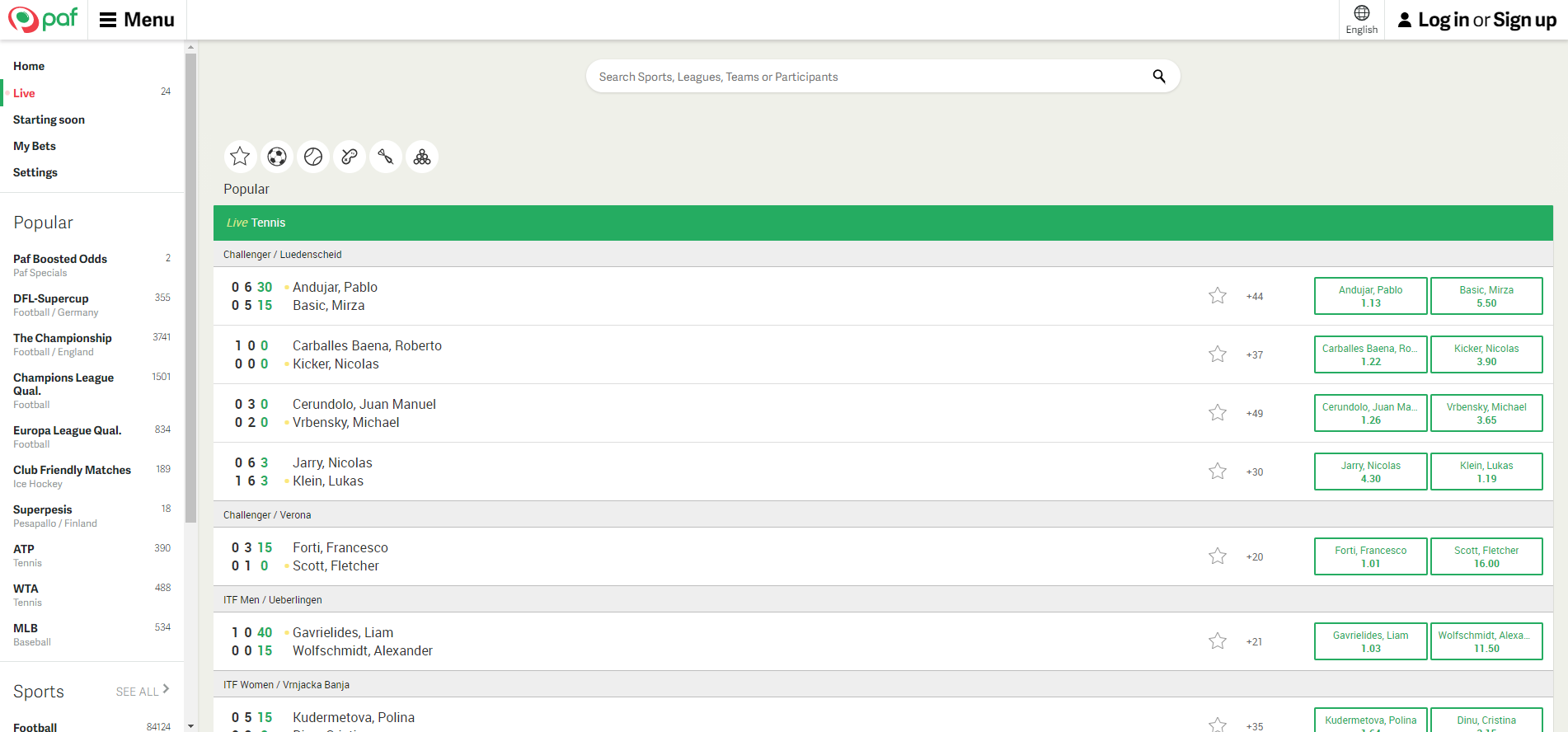Open Live section in sidebar

click(x=24, y=93)
